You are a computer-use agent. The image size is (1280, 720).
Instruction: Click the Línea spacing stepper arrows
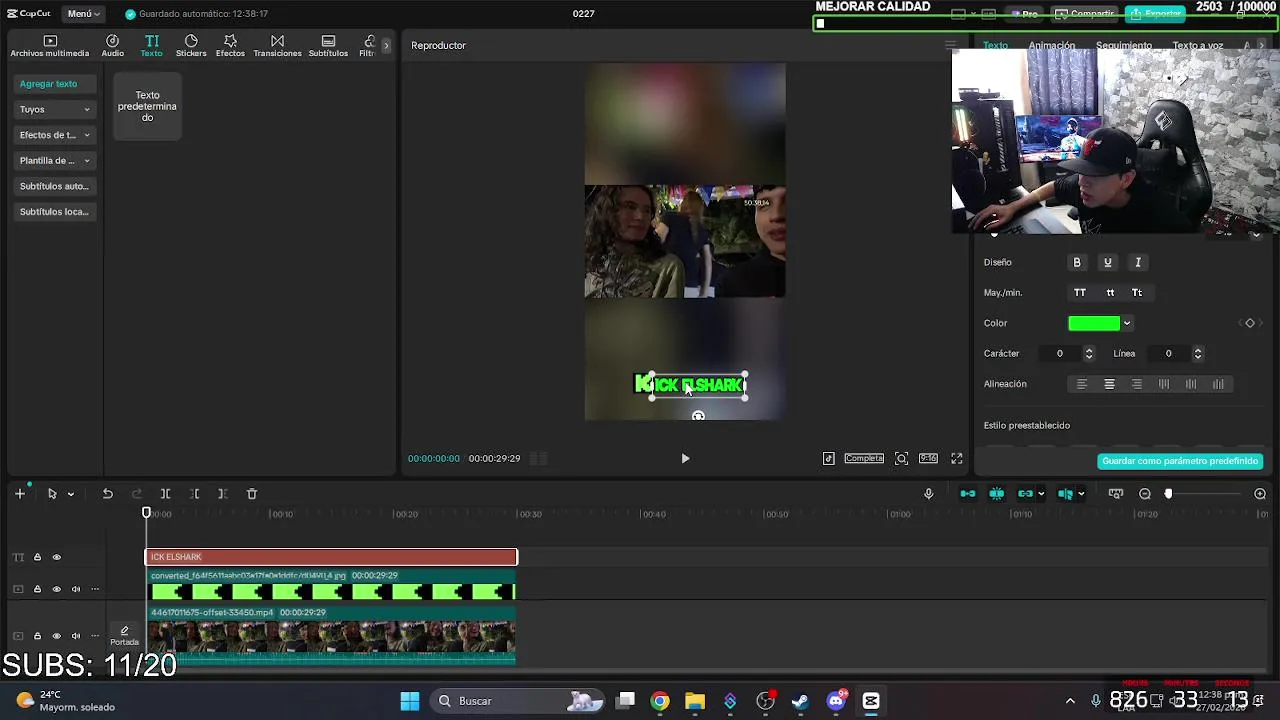tap(1197, 353)
